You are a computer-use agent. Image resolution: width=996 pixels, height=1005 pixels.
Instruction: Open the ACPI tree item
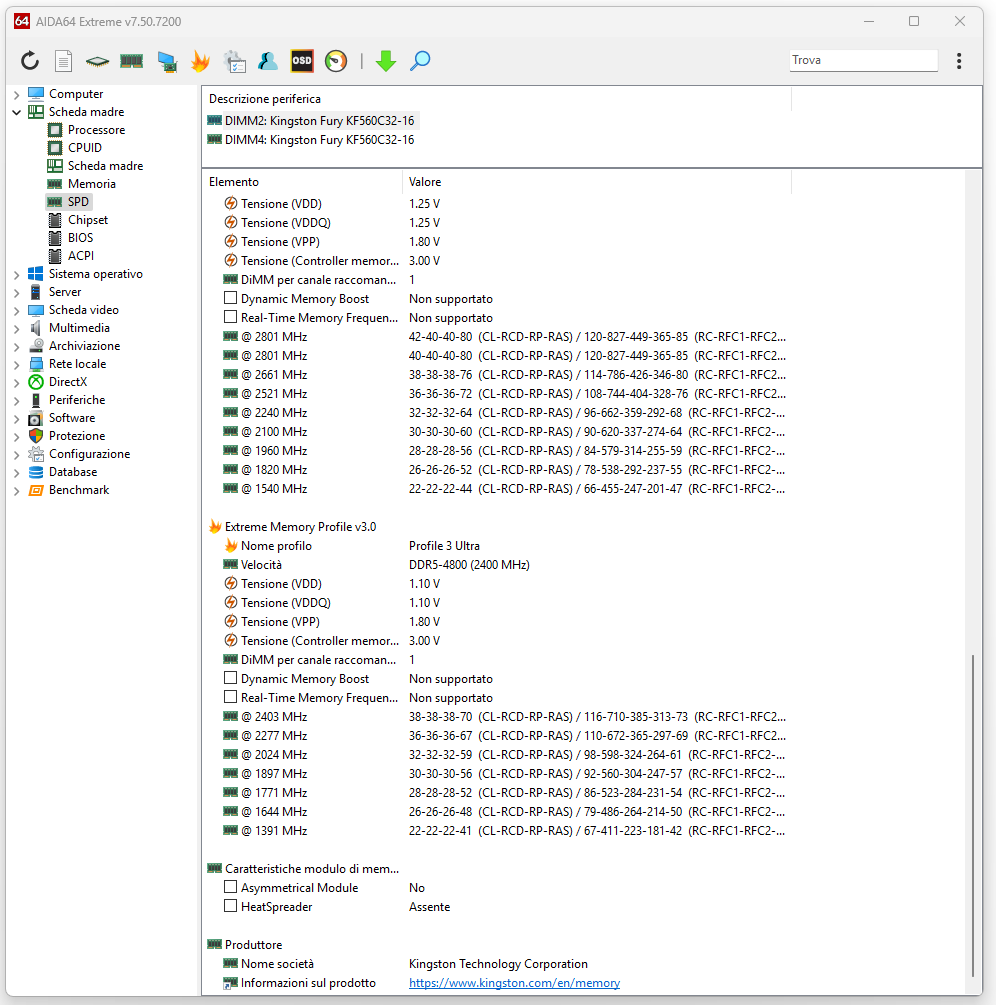tap(81, 256)
